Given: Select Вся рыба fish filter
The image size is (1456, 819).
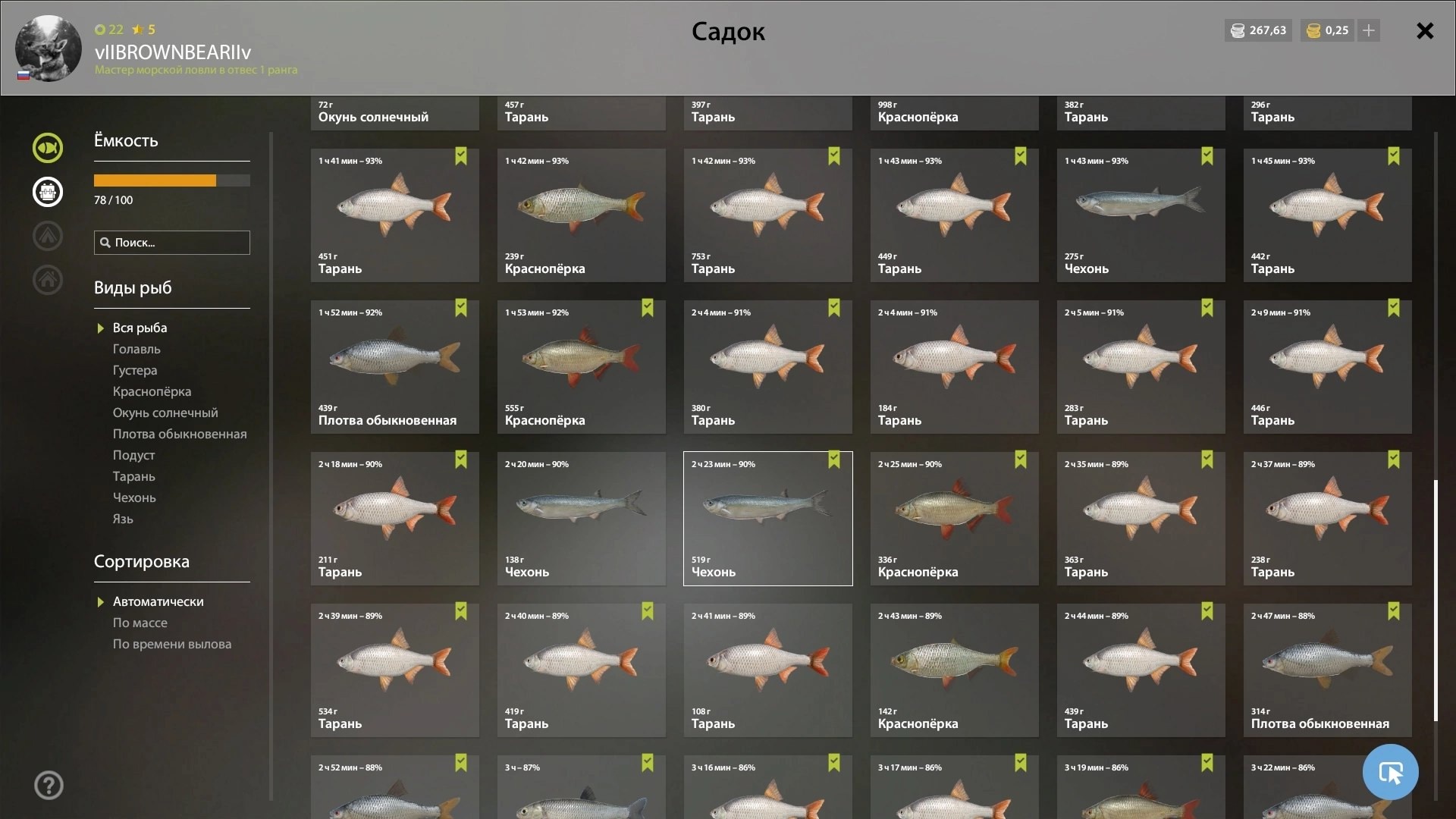Looking at the screenshot, I should (140, 328).
